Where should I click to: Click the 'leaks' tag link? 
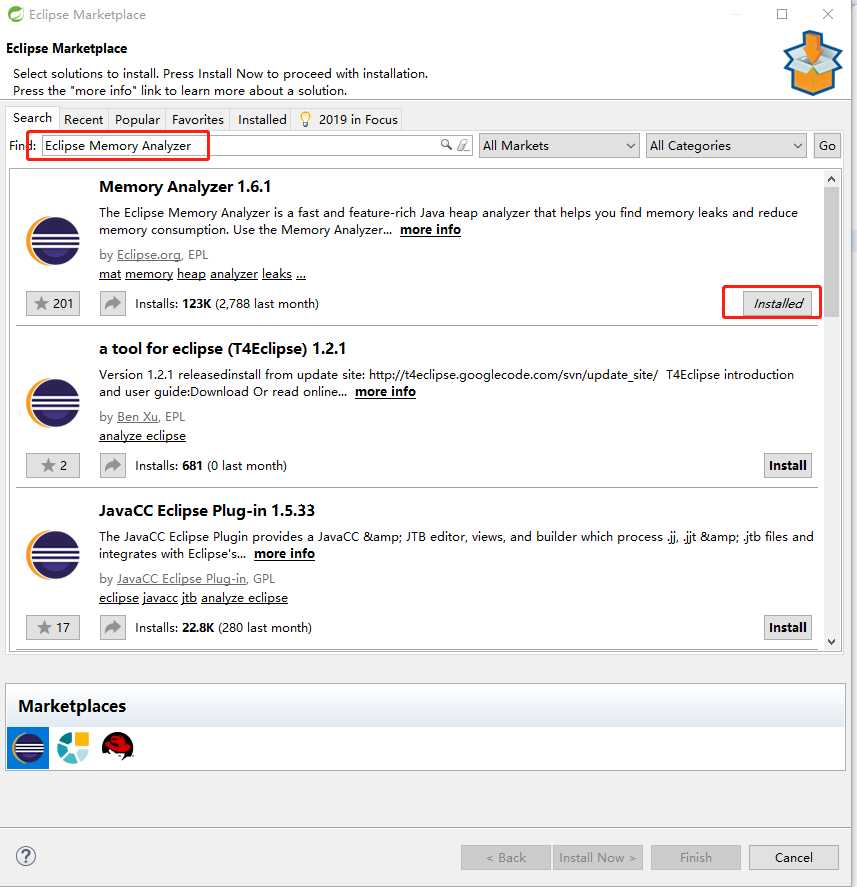[277, 274]
